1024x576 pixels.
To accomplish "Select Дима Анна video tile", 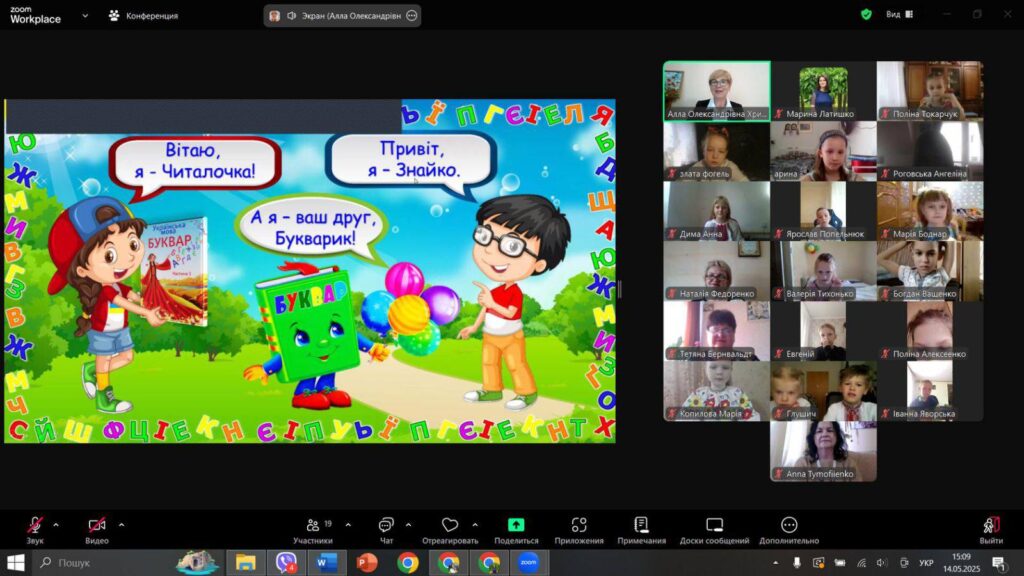I will pyautogui.click(x=717, y=211).
